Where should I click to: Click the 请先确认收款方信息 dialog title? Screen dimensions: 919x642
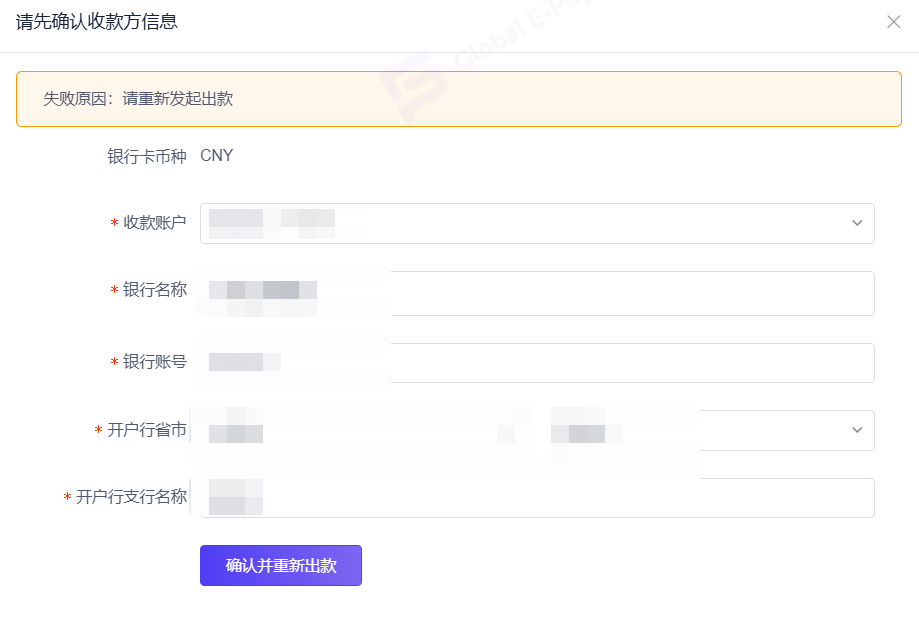[x=97, y=21]
